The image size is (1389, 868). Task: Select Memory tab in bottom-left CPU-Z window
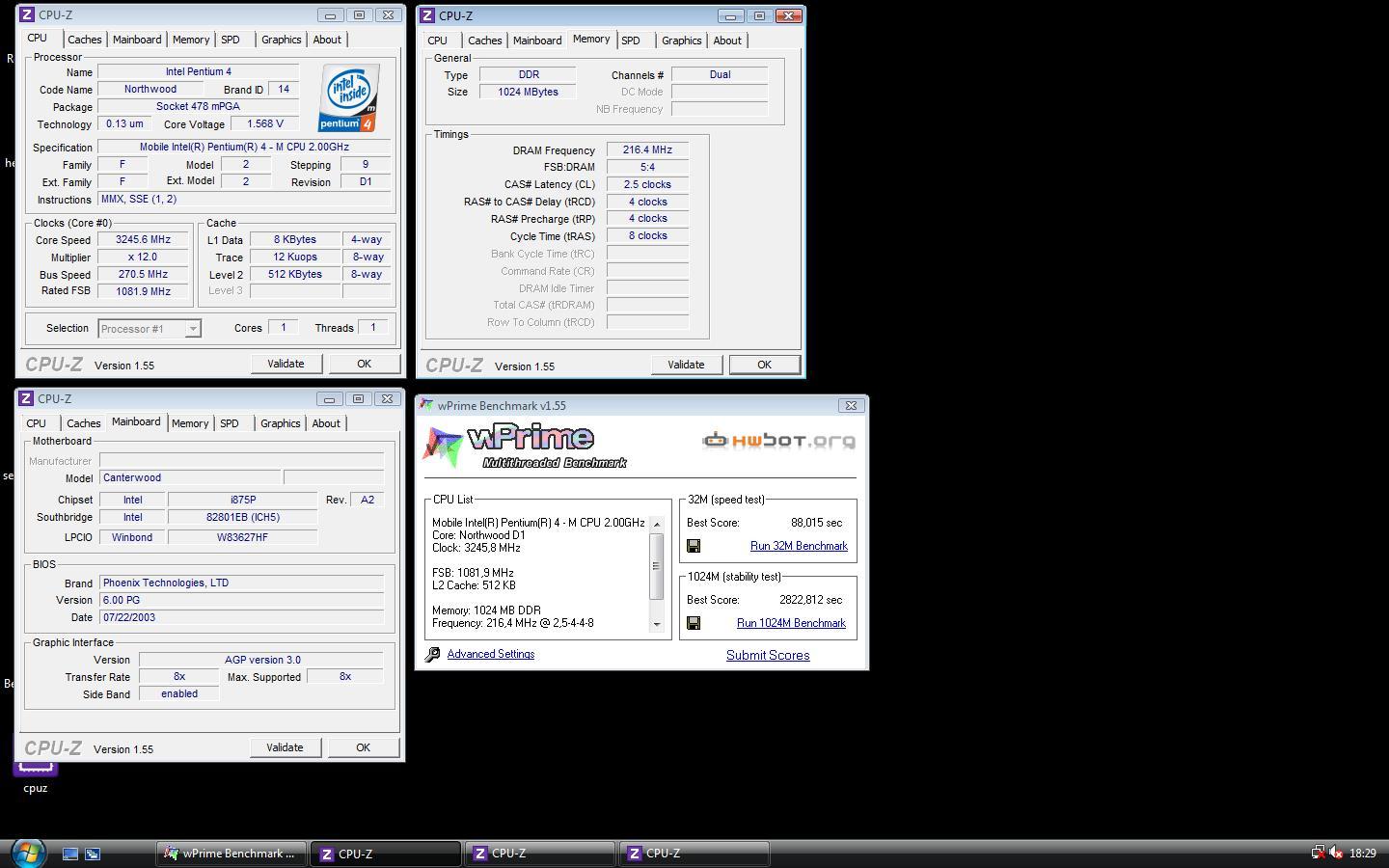[x=190, y=423]
